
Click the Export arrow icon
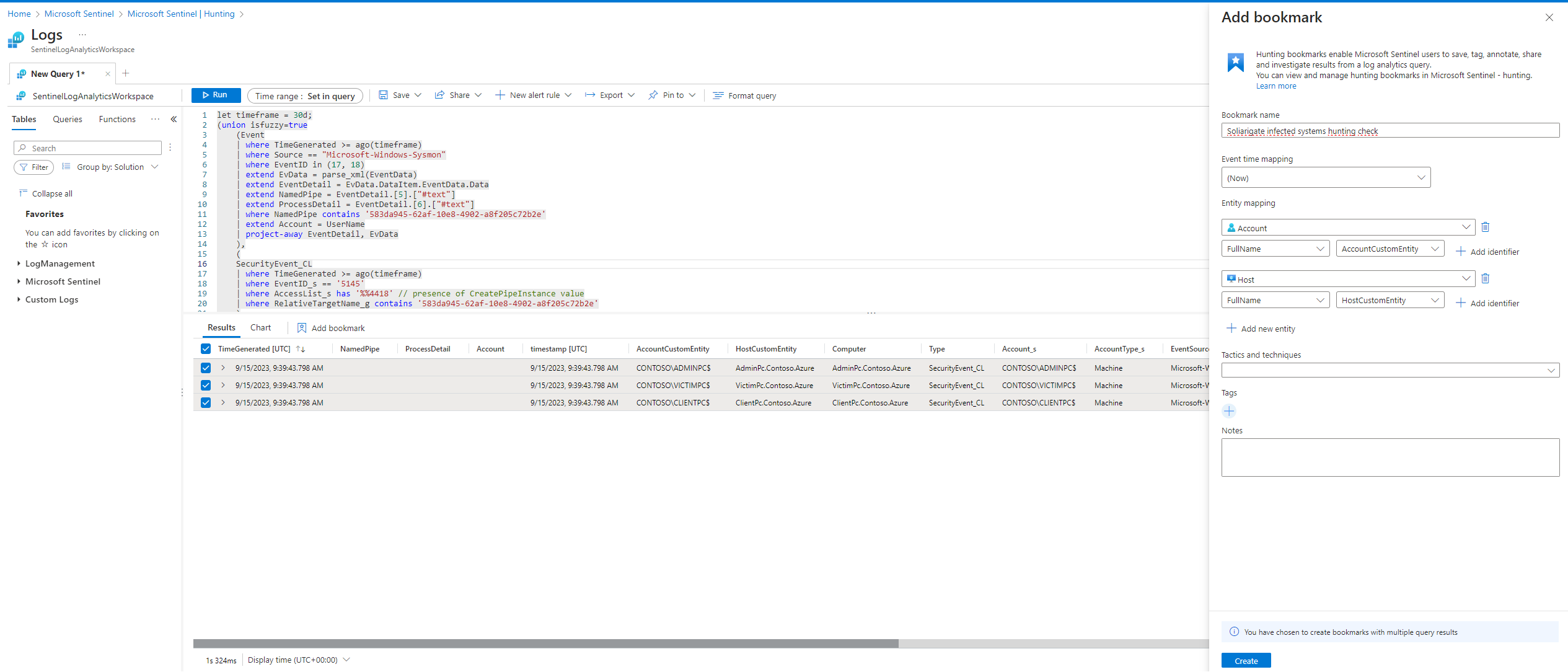(x=590, y=95)
